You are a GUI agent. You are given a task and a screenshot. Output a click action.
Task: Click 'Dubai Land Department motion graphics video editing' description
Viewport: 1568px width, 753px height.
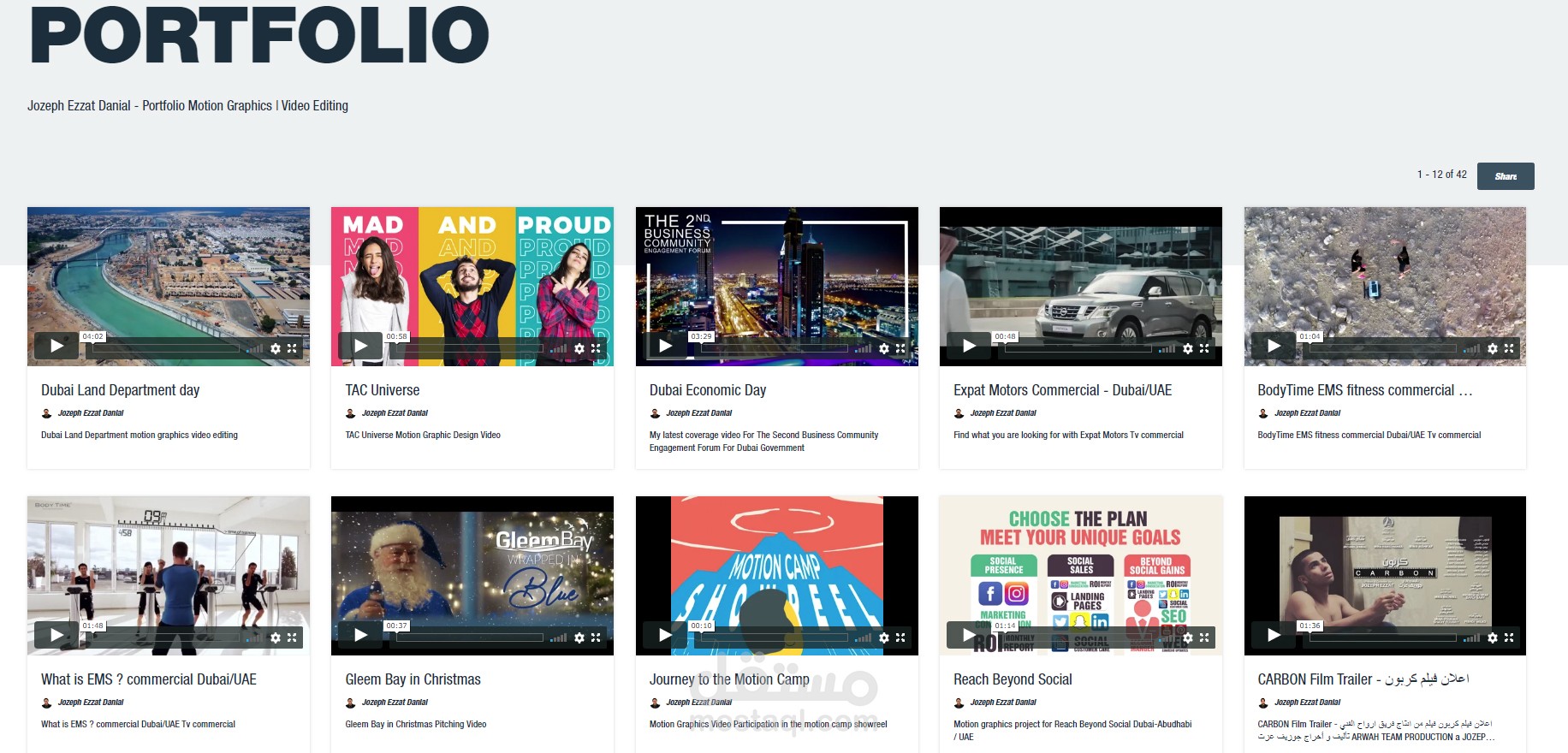tap(140, 435)
